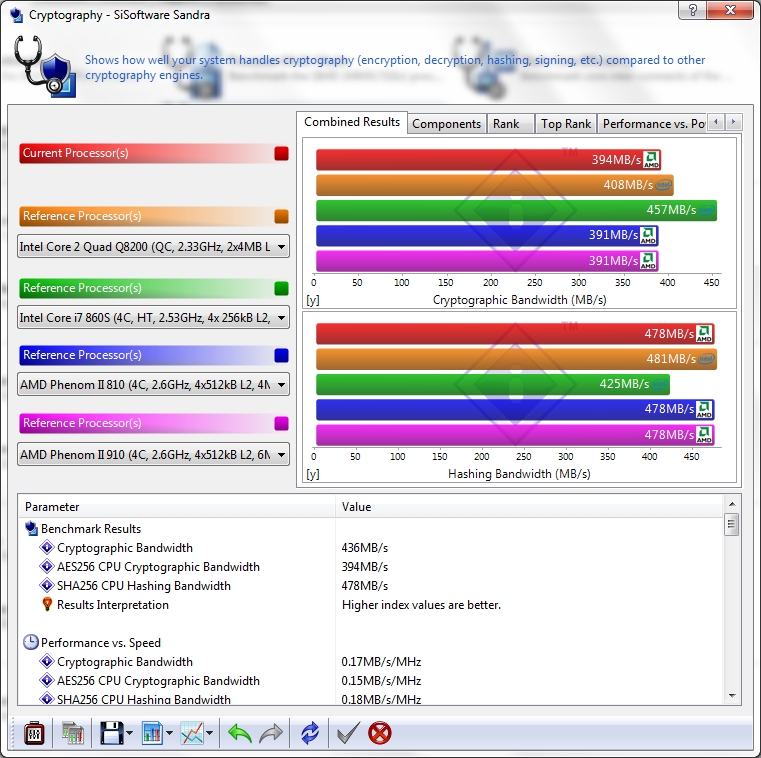Image resolution: width=761 pixels, height=758 pixels.
Task: Click the Performance vs. Speed clock icon
Action: pyautogui.click(x=31, y=642)
